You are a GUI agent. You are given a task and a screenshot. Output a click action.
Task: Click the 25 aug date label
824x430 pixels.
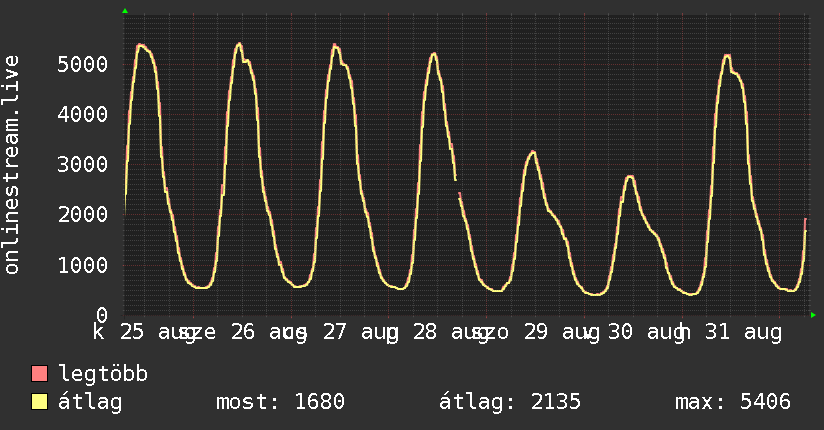[158, 333]
